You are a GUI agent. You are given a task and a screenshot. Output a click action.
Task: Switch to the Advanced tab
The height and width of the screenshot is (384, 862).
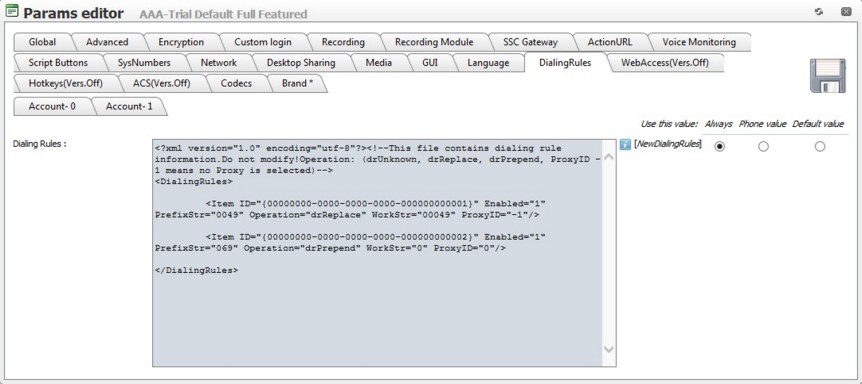tap(107, 42)
